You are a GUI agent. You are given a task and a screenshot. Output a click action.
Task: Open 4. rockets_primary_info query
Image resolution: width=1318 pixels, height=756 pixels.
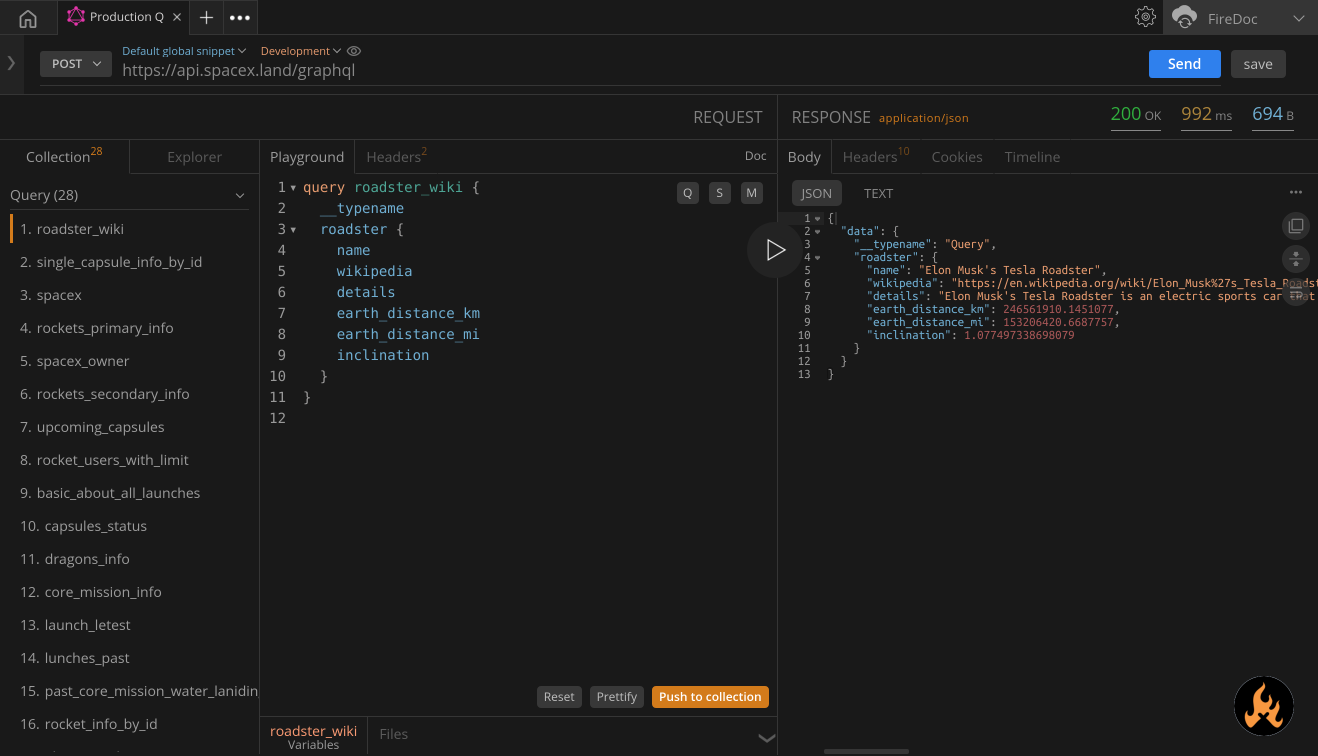[130, 328]
